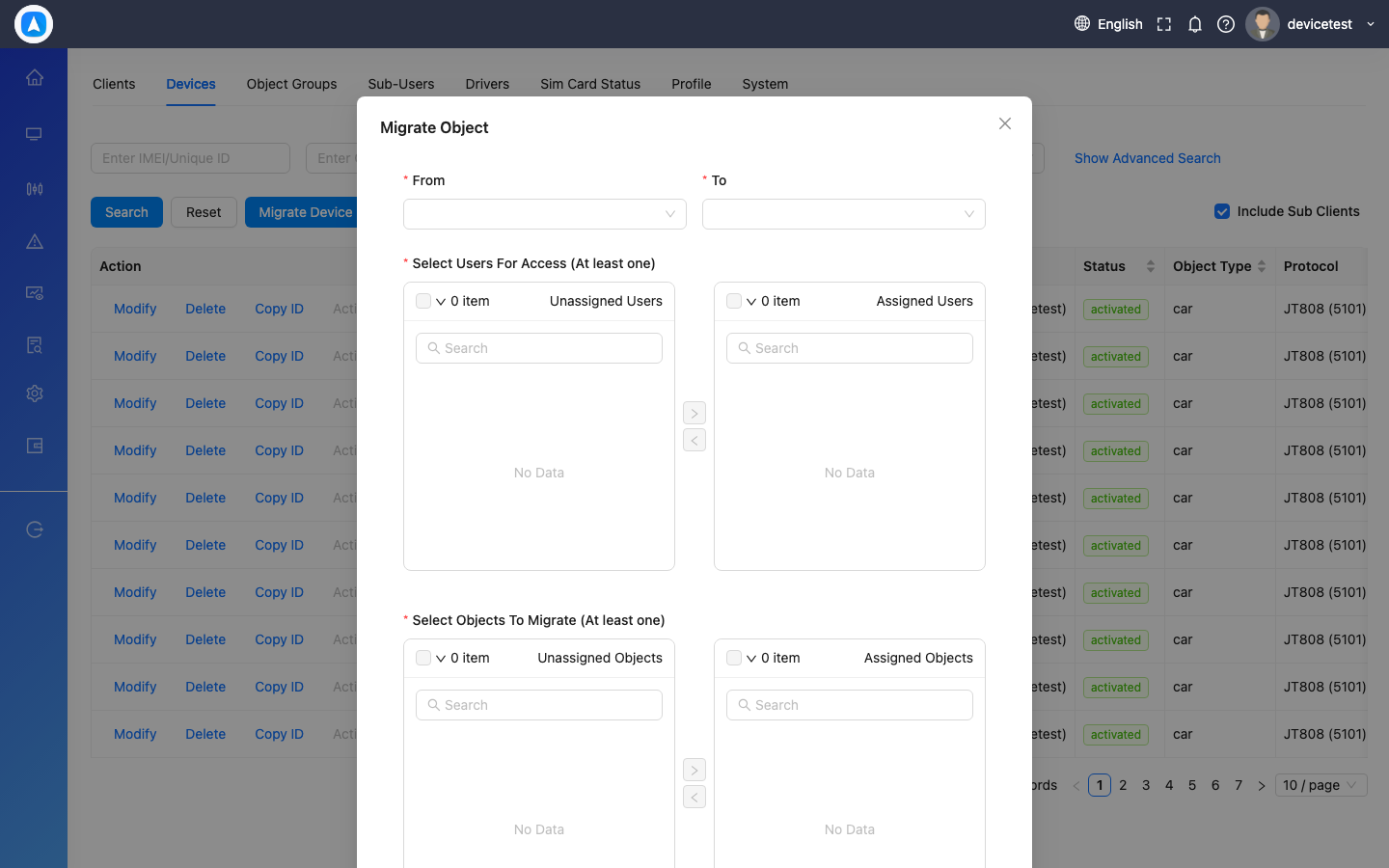This screenshot has width=1389, height=868.
Task: Go to next page arrow
Action: (1262, 786)
